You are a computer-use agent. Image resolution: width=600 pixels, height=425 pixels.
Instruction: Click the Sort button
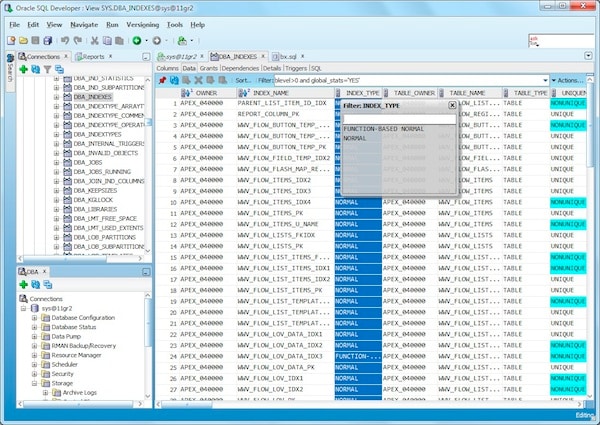coord(242,79)
